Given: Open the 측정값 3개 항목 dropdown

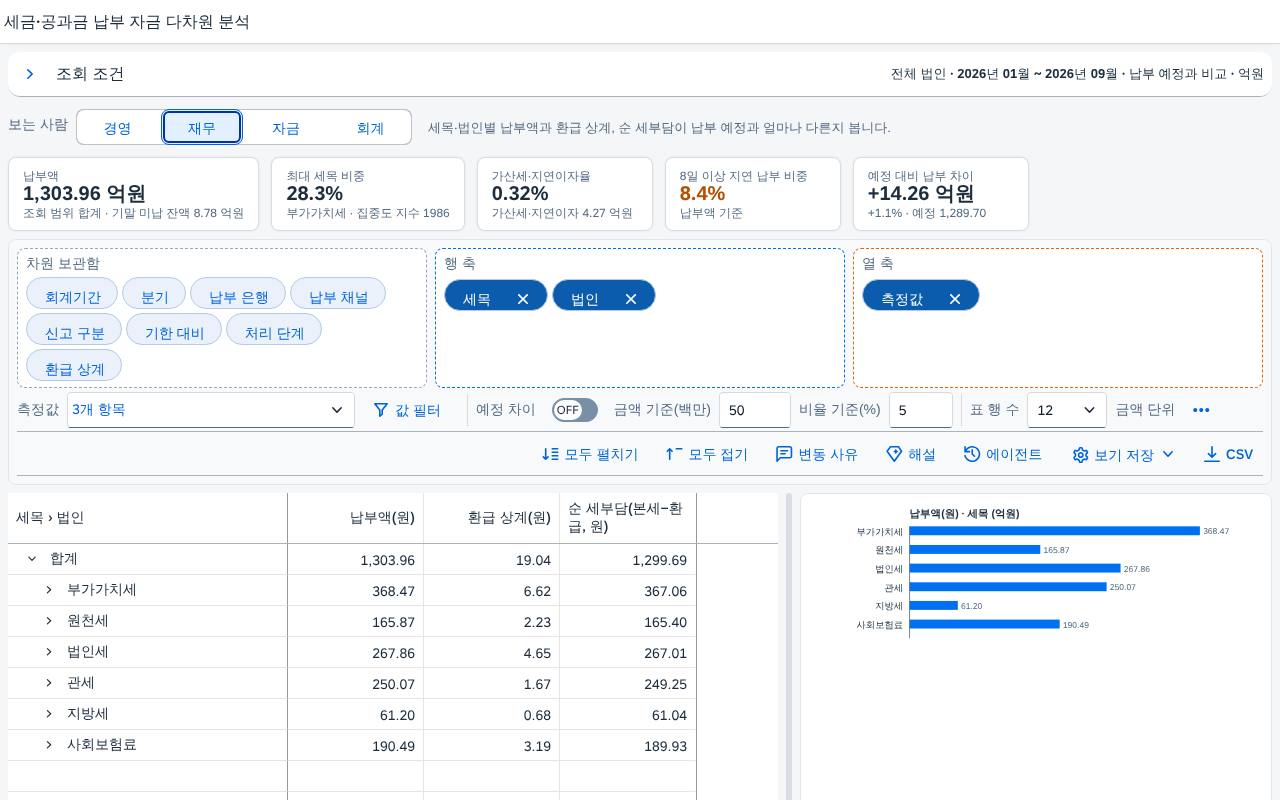Looking at the screenshot, I should tap(211, 410).
